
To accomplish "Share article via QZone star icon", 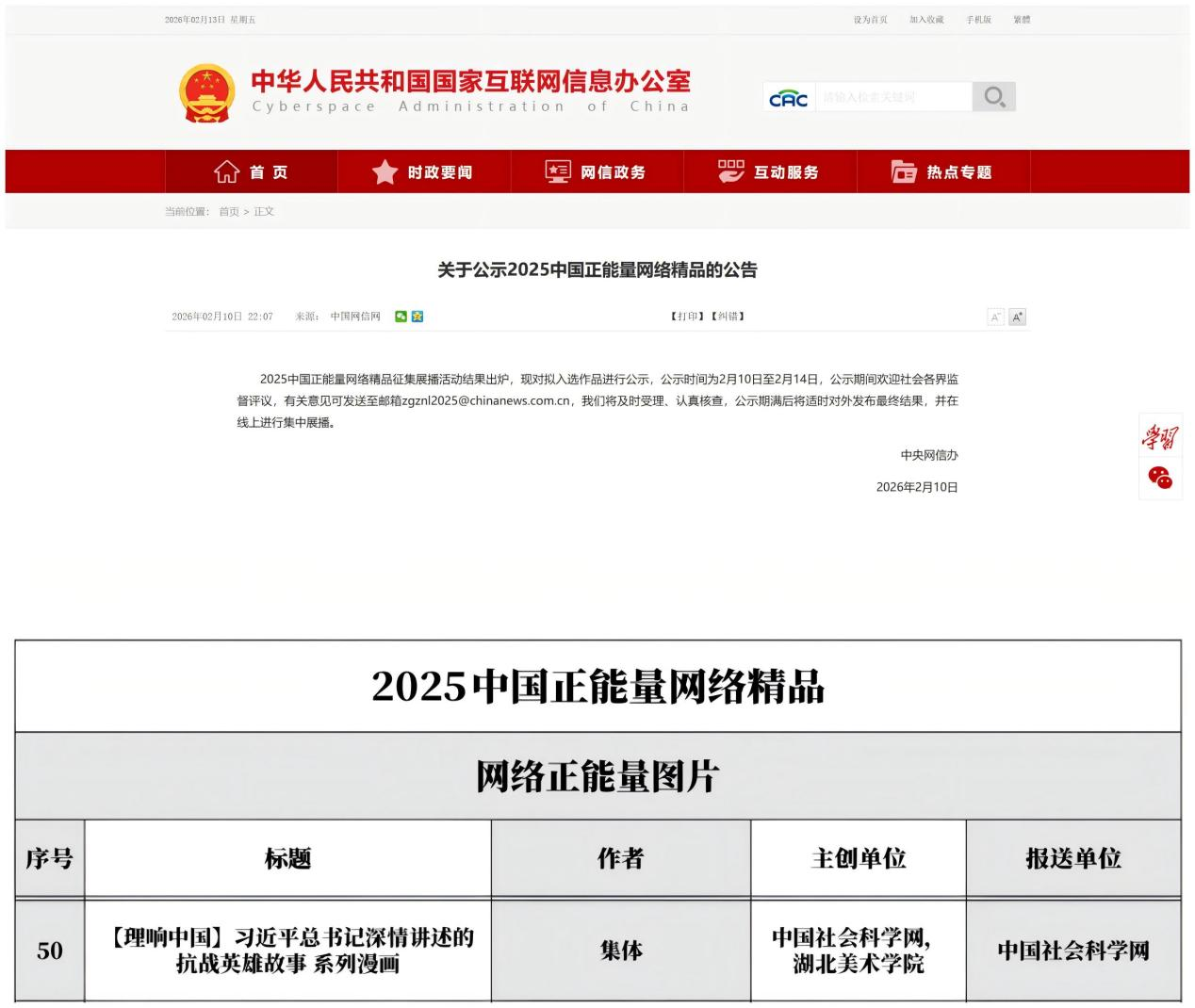I will coord(417,317).
